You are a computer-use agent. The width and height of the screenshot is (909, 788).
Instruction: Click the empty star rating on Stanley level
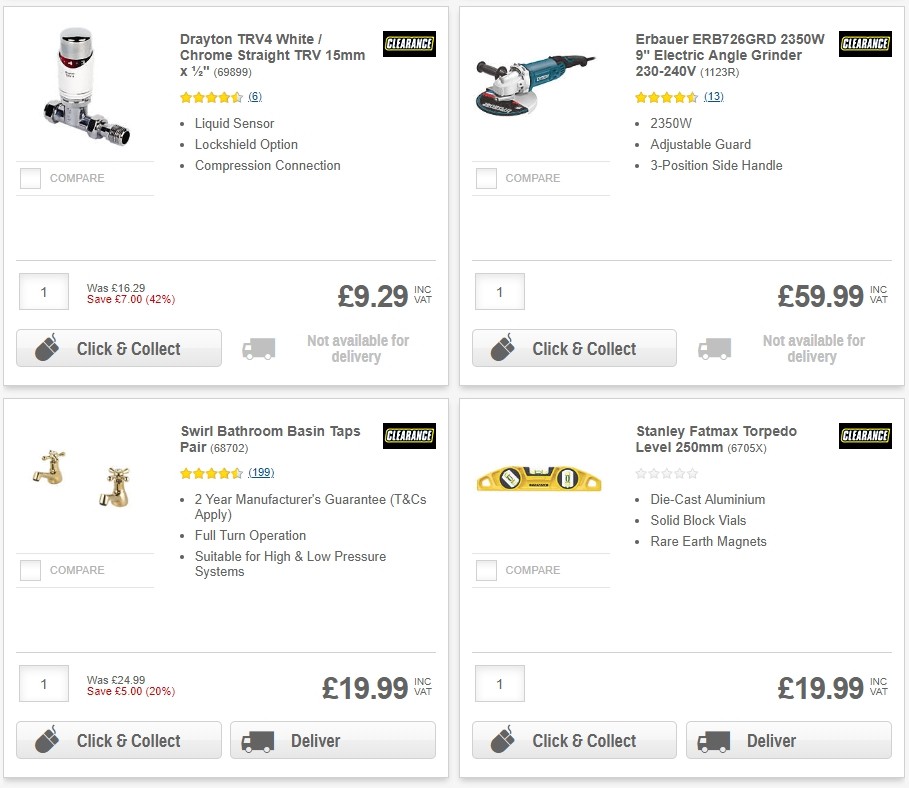[667, 473]
